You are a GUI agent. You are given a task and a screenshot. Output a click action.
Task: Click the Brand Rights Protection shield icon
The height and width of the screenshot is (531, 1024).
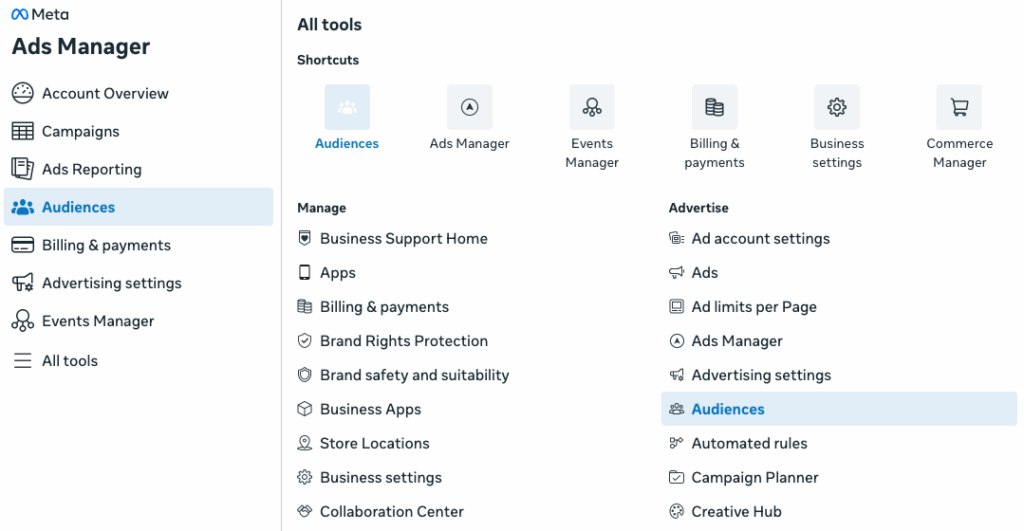pos(304,340)
